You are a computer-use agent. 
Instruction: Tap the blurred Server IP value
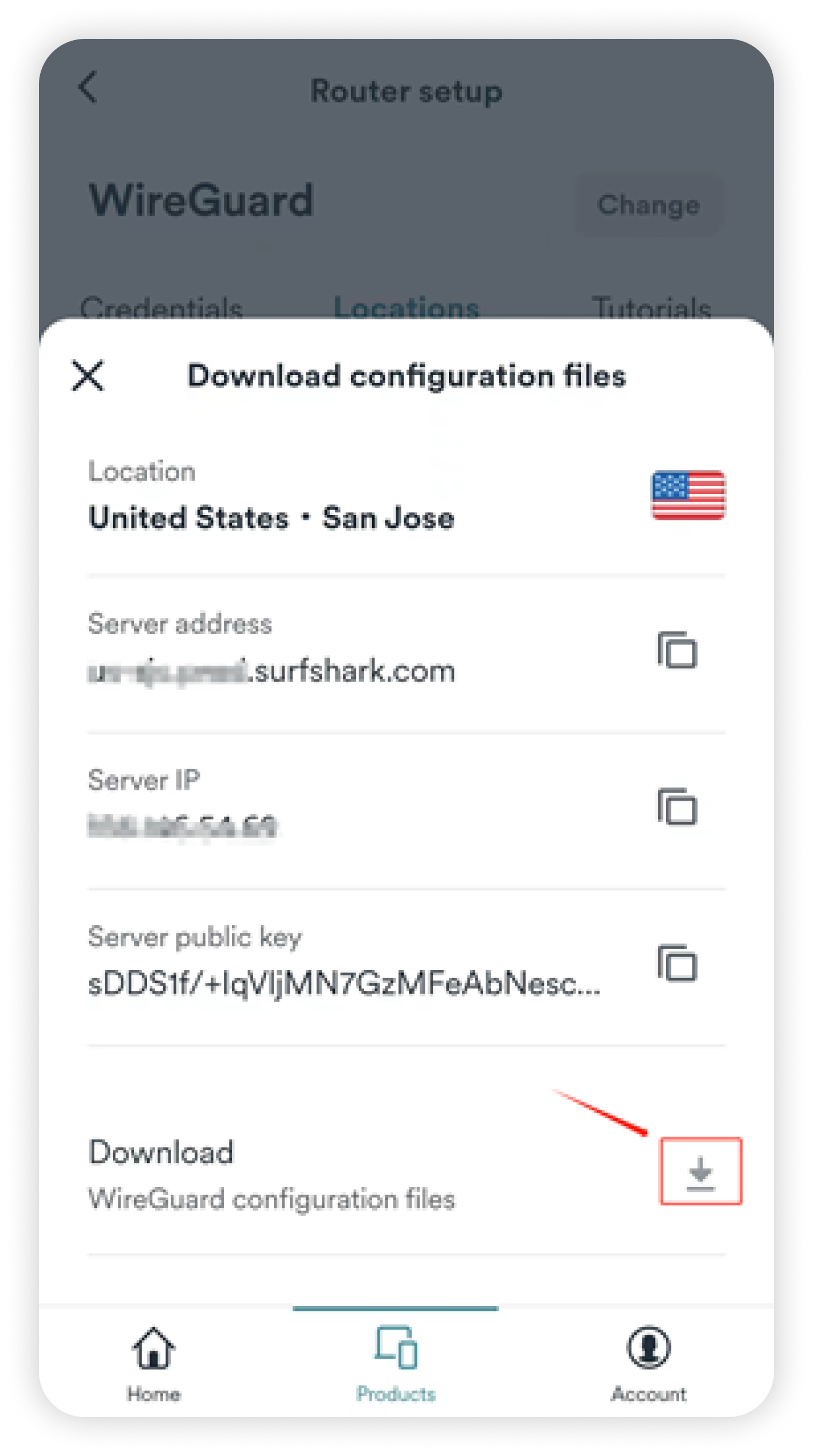pyautogui.click(x=182, y=826)
